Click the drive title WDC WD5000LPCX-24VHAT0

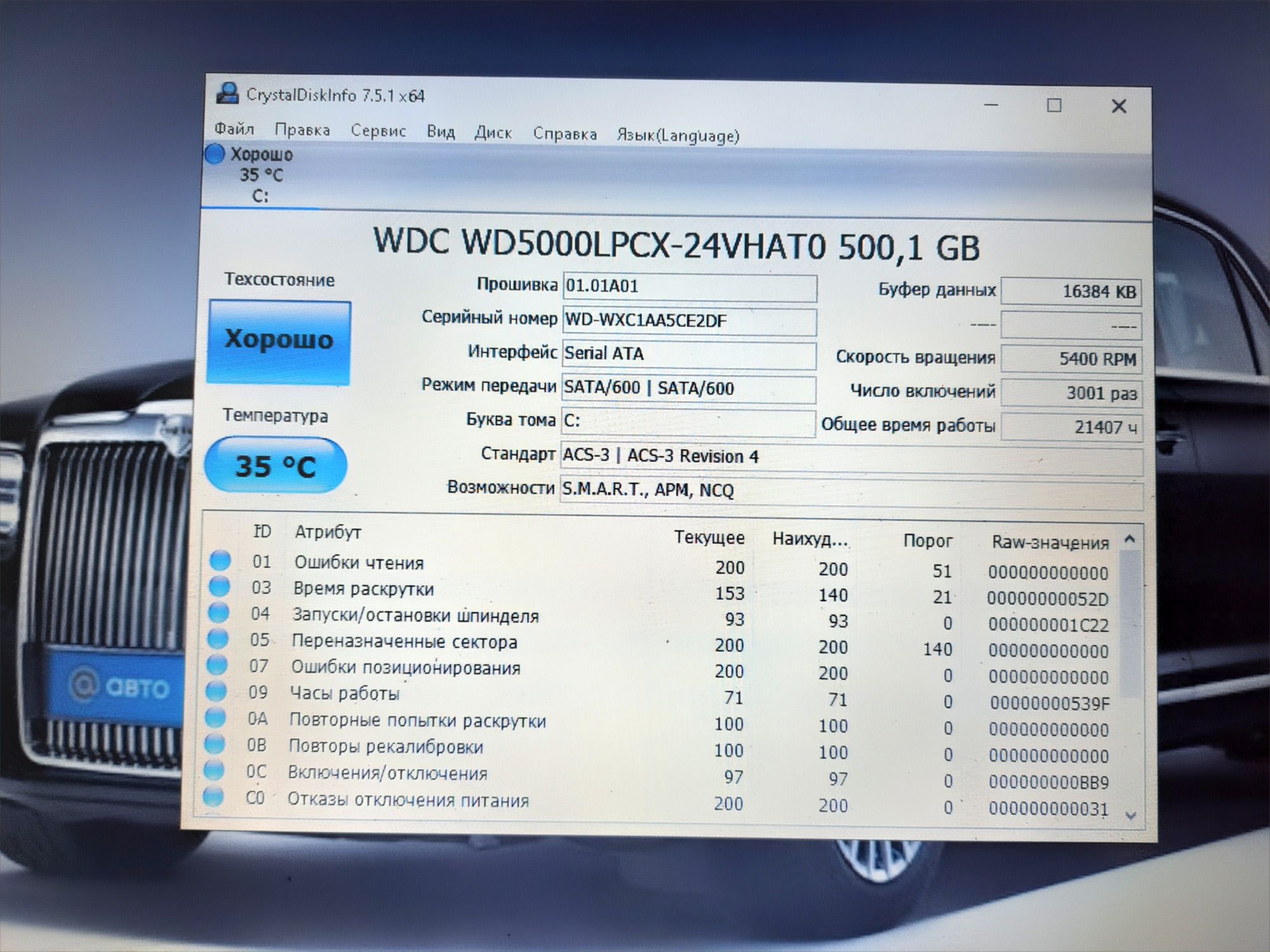pyautogui.click(x=599, y=243)
